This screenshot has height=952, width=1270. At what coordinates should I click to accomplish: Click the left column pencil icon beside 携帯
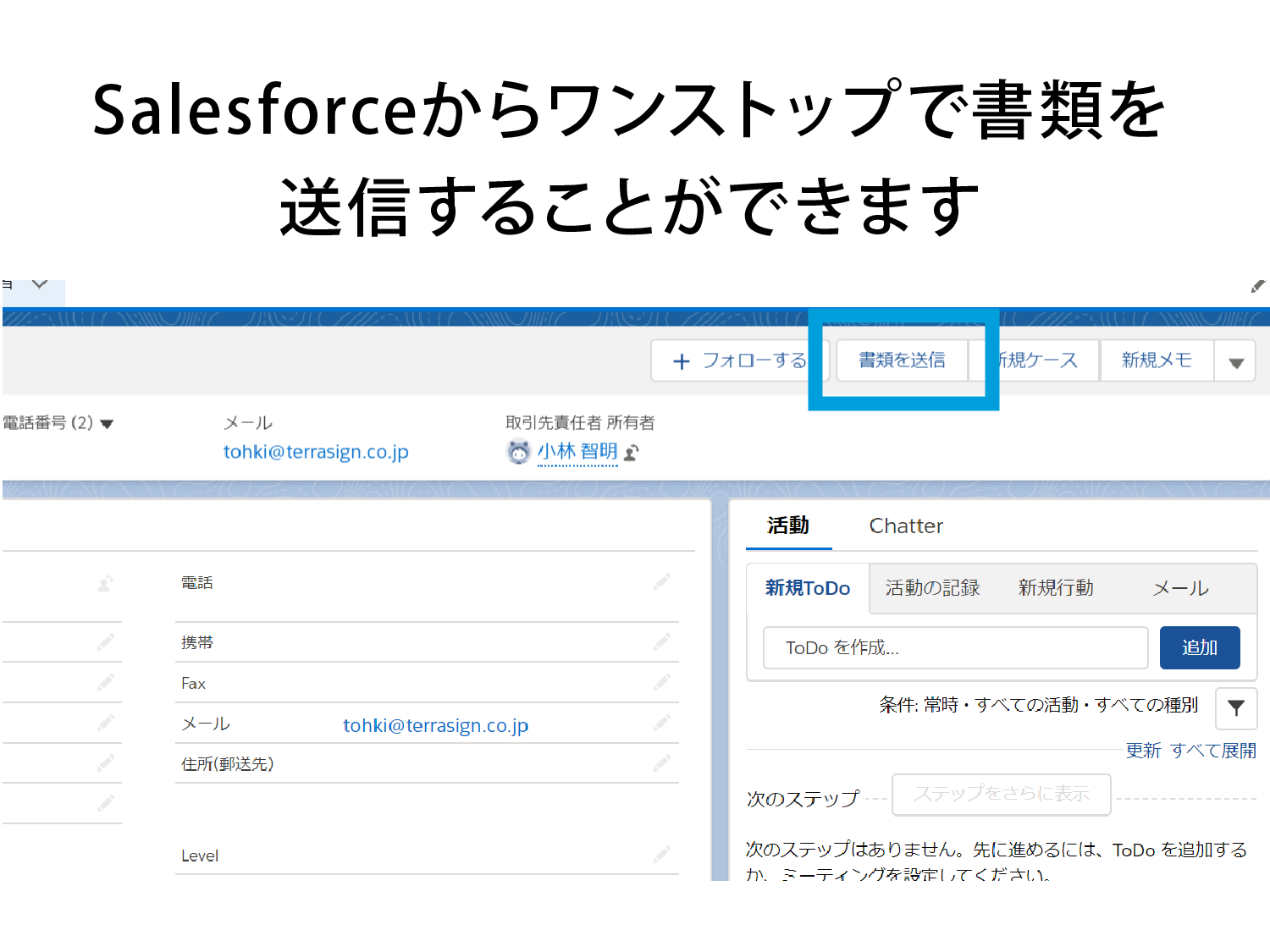(105, 642)
